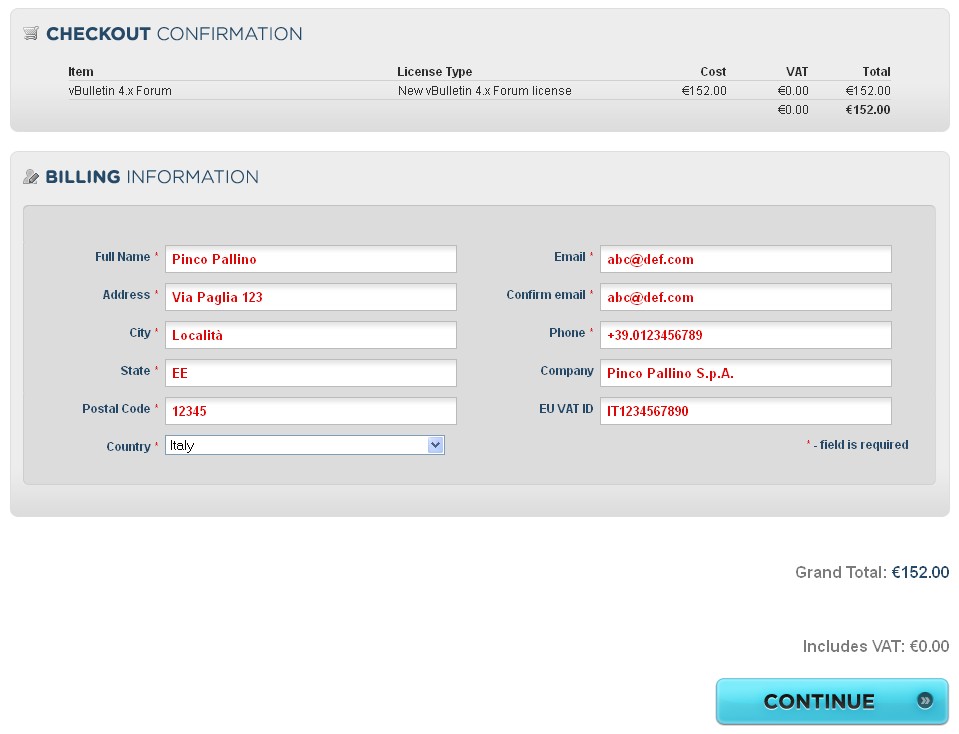Click the shopping cart icon beside Checkout Confirmation
Image resolution: width=959 pixels, height=734 pixels.
(31, 33)
